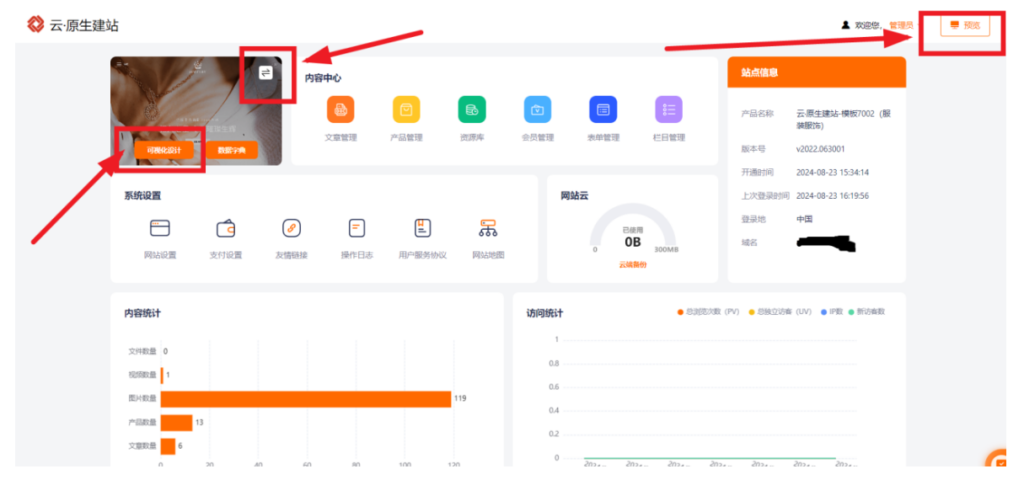Screen dimensions: 1024x485
Task: Toggle the 新访客数 legend item
Action: [x=869, y=312]
